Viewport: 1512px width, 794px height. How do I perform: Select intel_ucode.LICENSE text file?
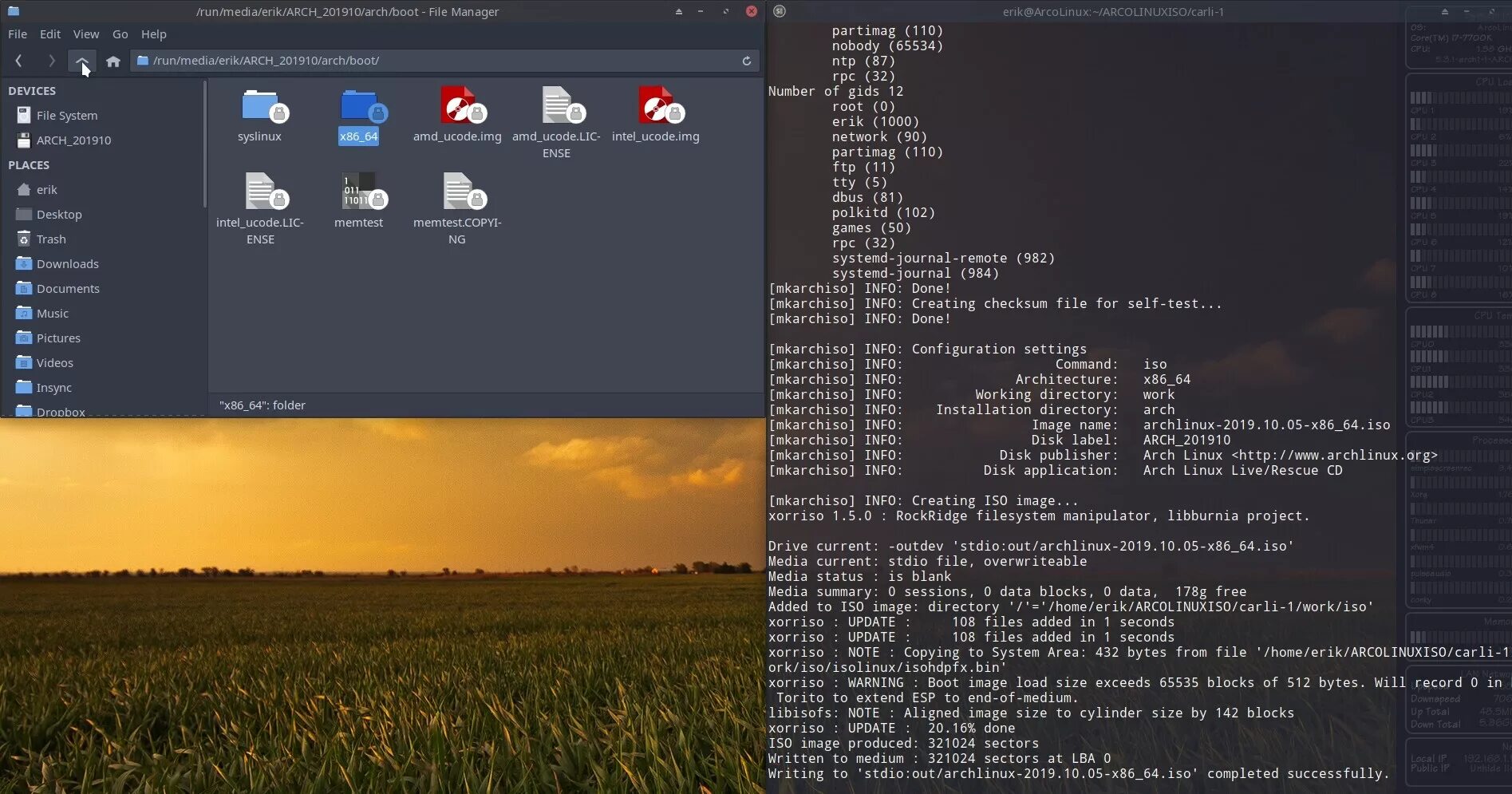(x=260, y=209)
